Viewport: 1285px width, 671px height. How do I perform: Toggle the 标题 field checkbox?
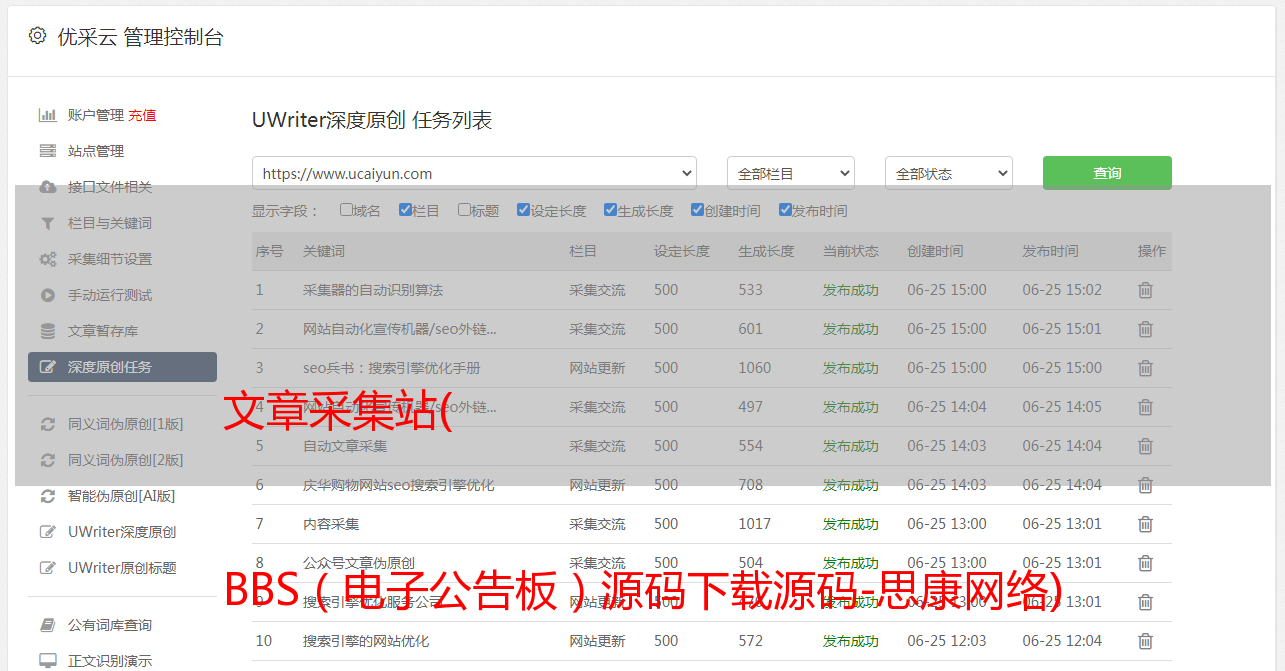[464, 210]
